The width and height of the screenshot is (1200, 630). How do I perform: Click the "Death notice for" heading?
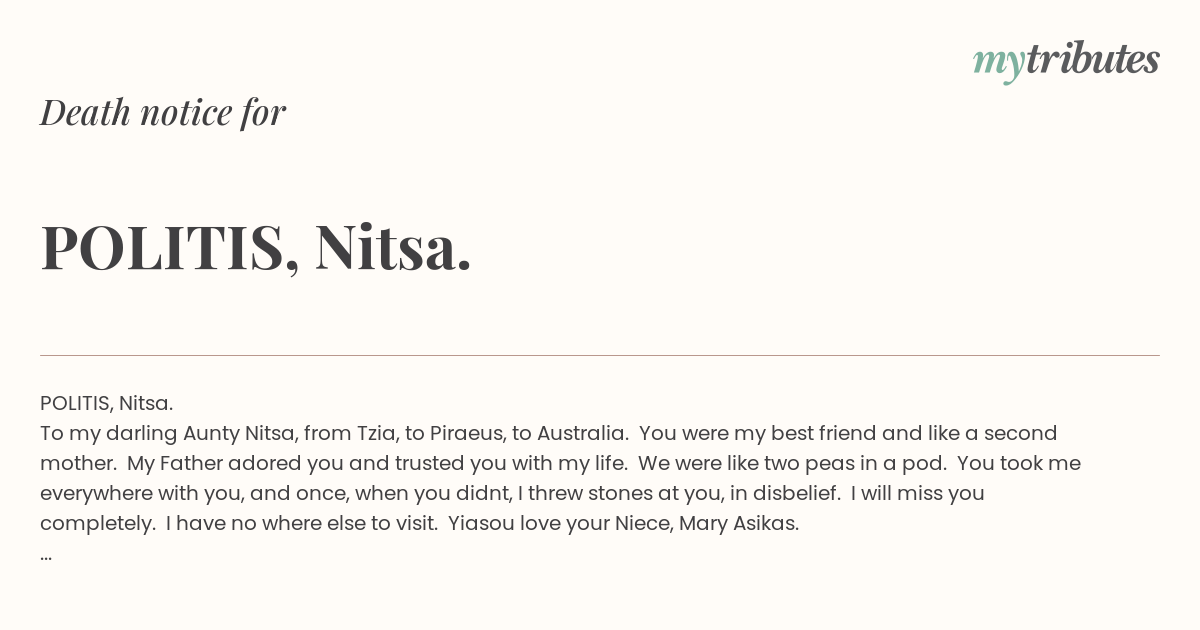point(163,112)
